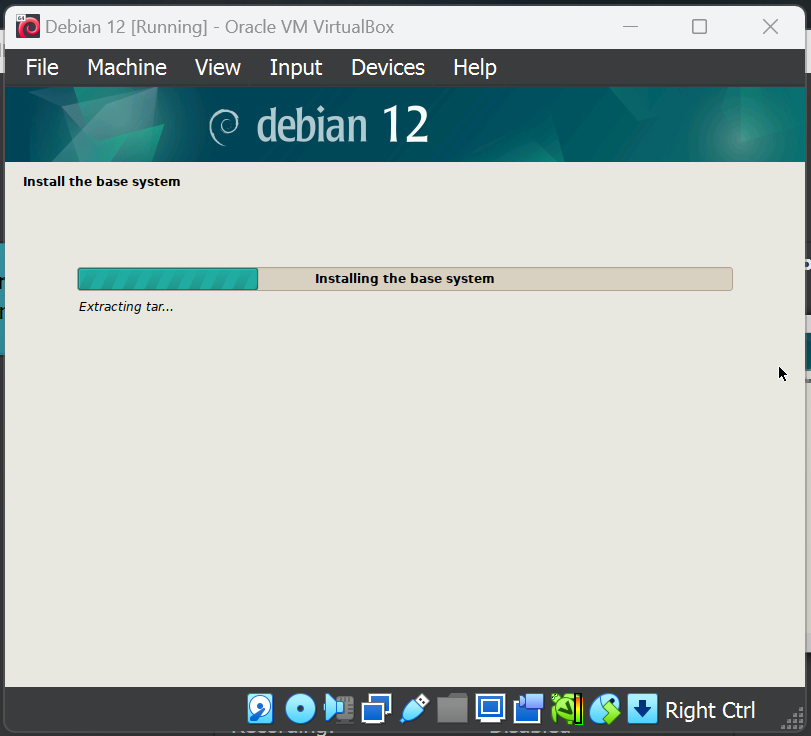Open the View menu
The width and height of the screenshot is (811, 736).
(218, 67)
